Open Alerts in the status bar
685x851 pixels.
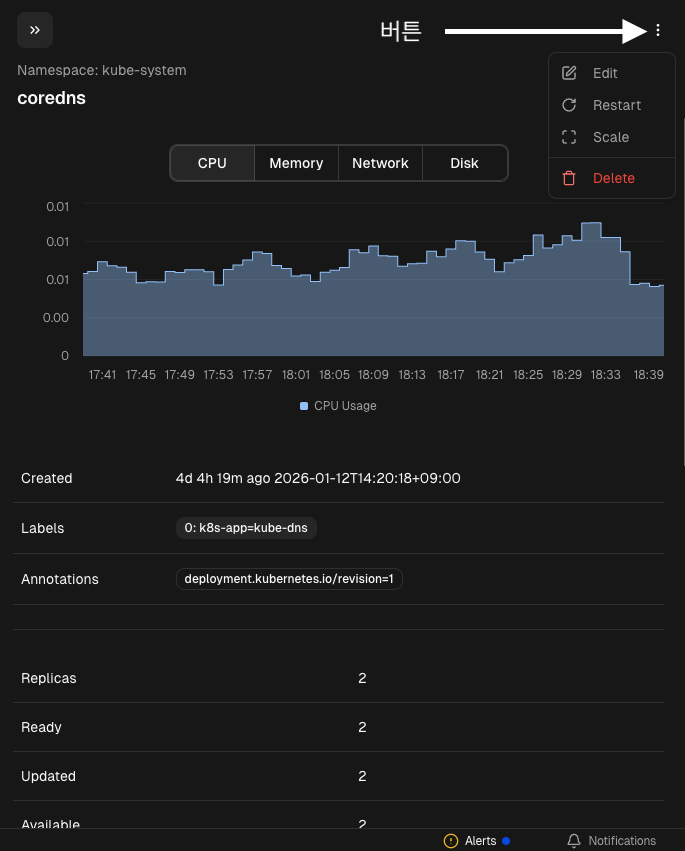pos(480,841)
